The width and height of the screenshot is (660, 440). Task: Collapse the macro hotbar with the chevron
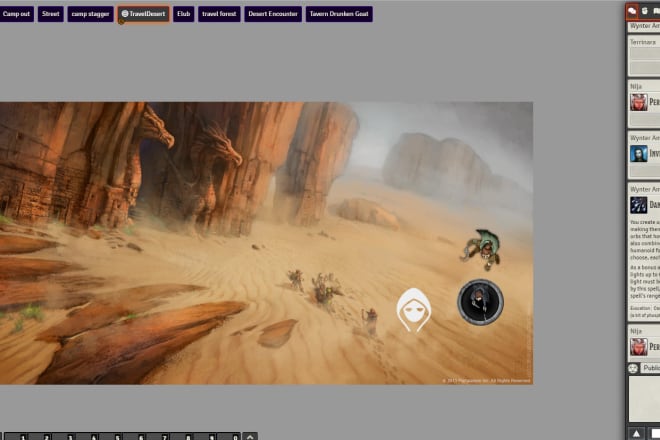pos(250,437)
